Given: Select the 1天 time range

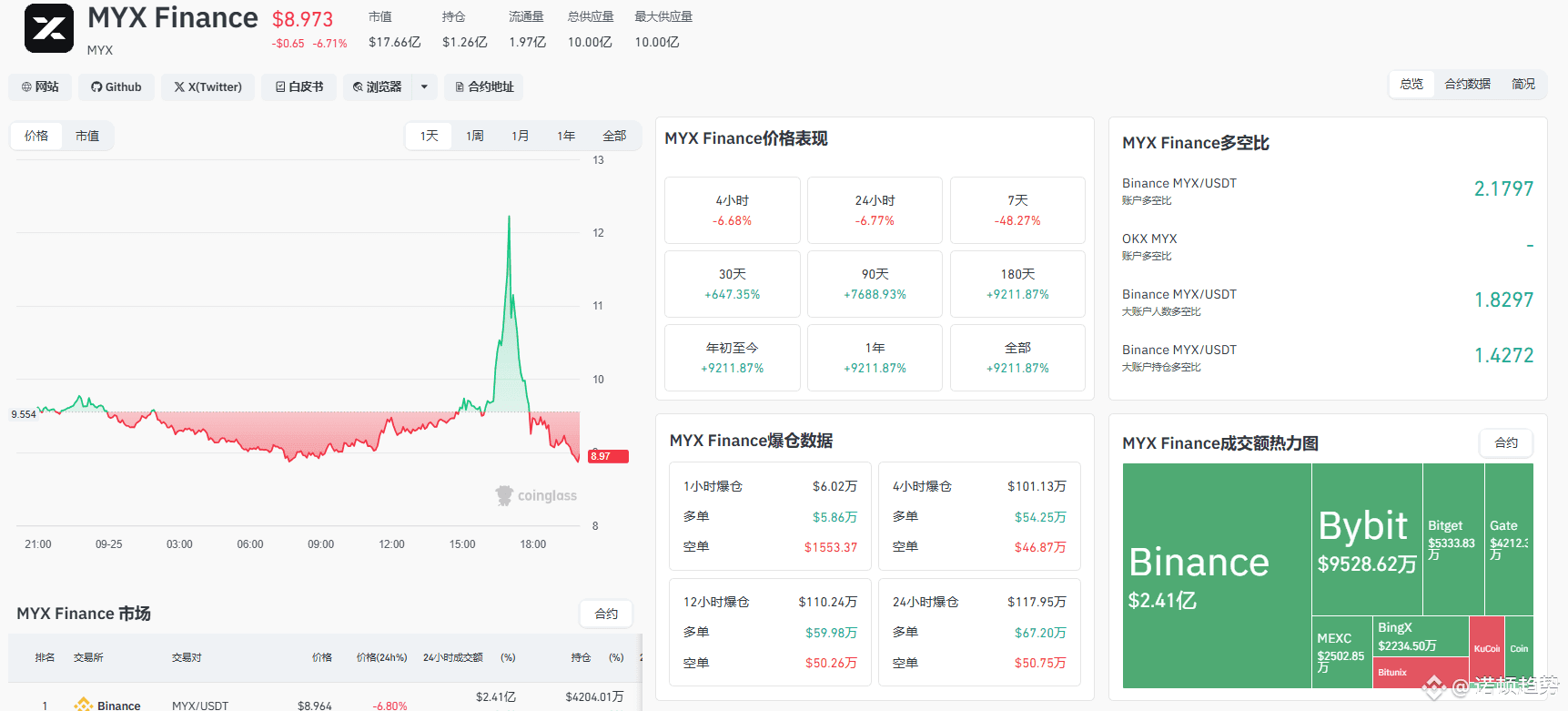Looking at the screenshot, I should point(430,136).
